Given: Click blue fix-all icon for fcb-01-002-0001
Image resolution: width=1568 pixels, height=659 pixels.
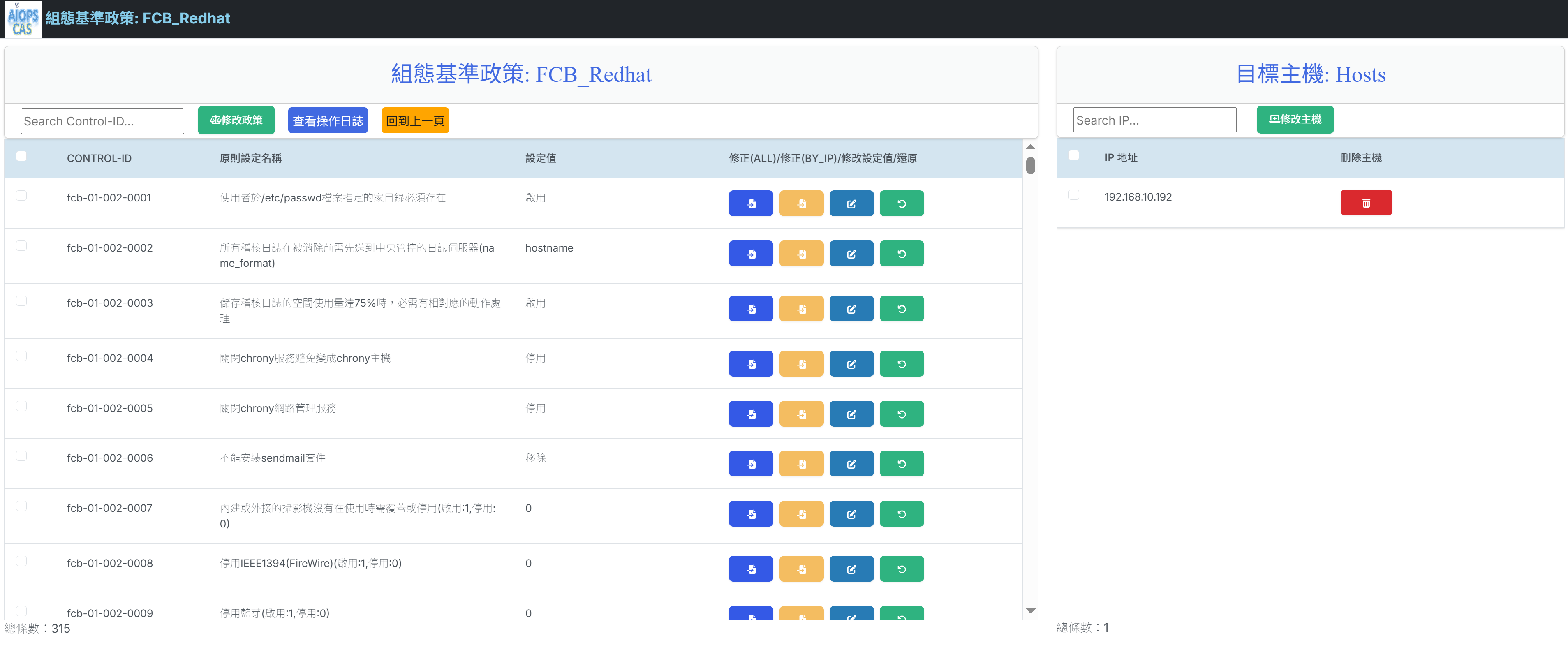Looking at the screenshot, I should point(751,204).
